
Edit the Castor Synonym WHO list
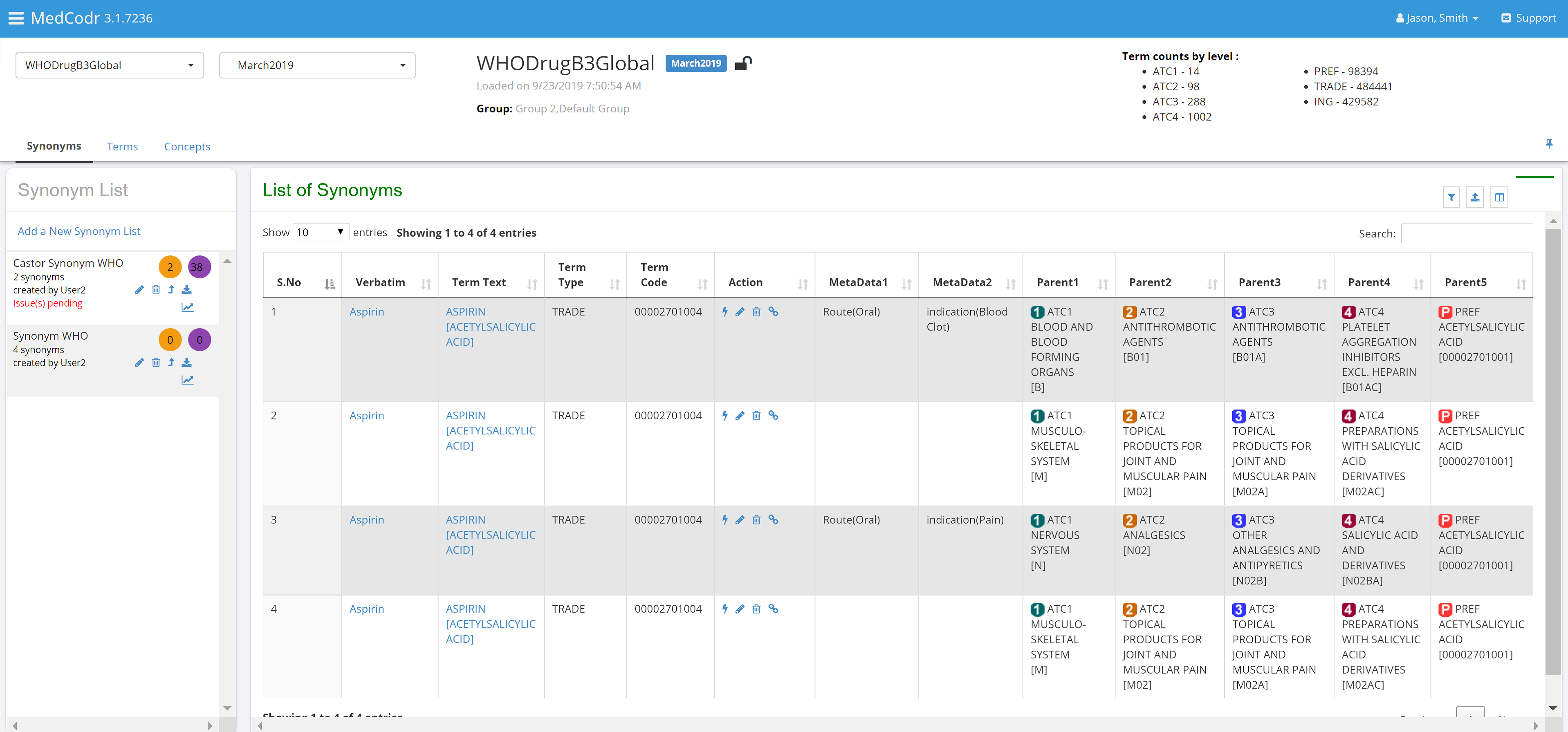139,290
